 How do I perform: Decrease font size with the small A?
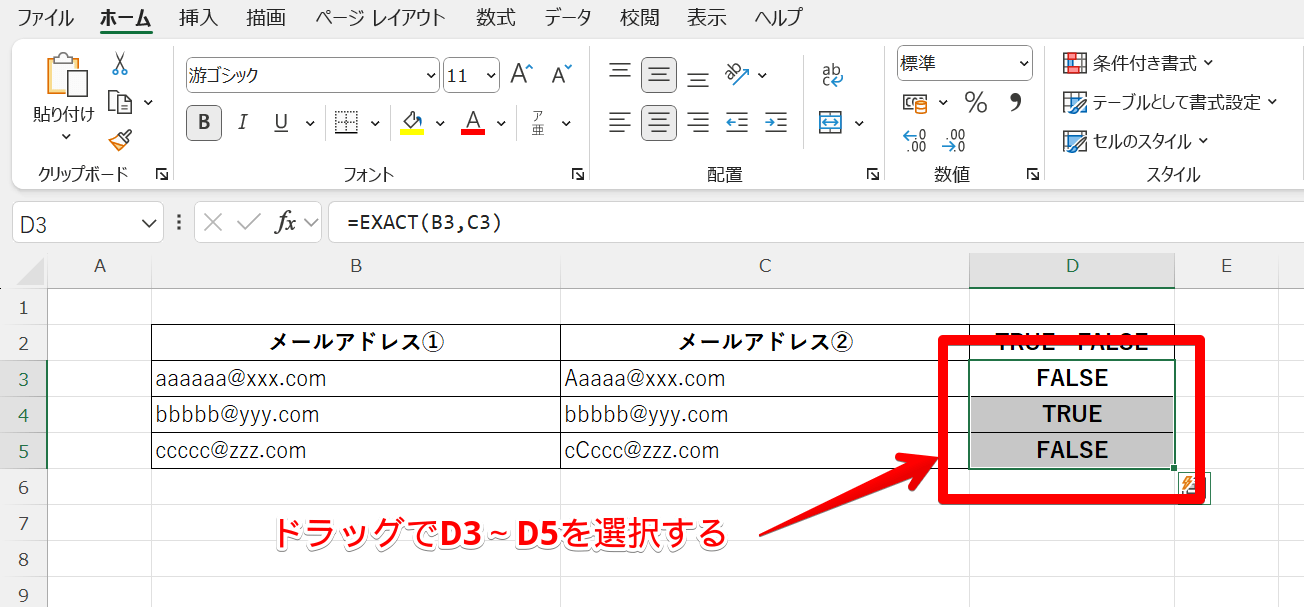[561, 74]
